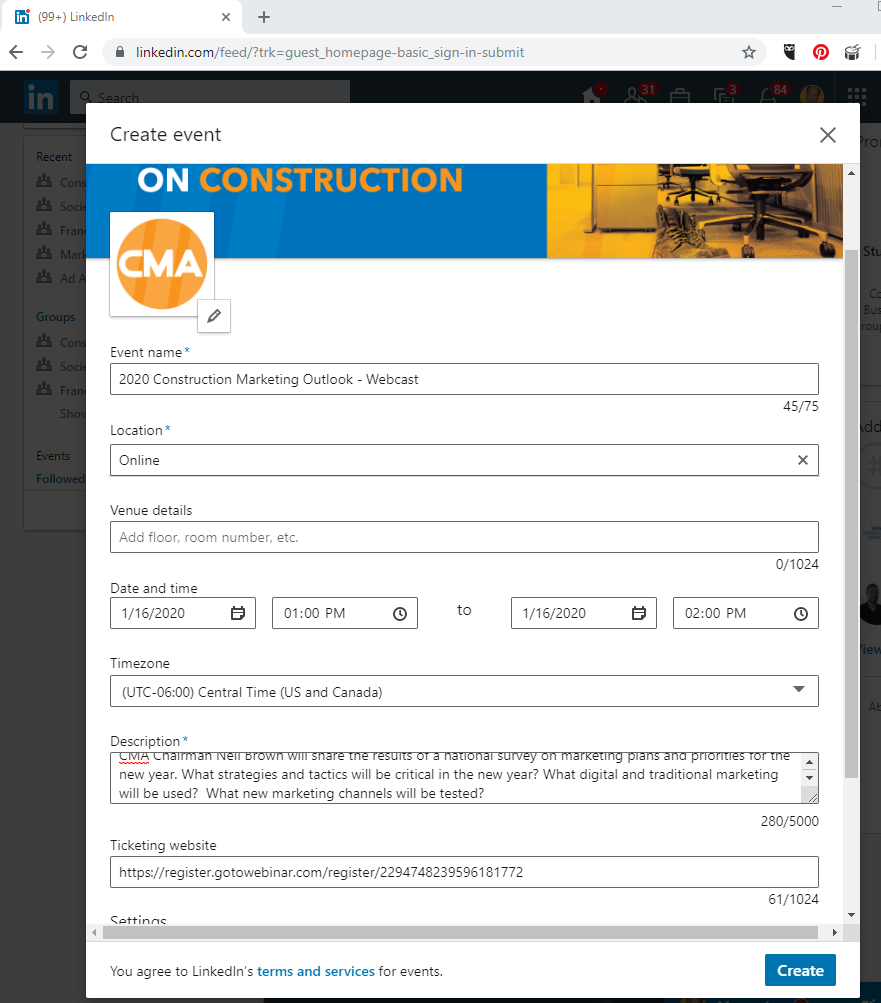Click the start date field 1/16/2020

coord(182,613)
